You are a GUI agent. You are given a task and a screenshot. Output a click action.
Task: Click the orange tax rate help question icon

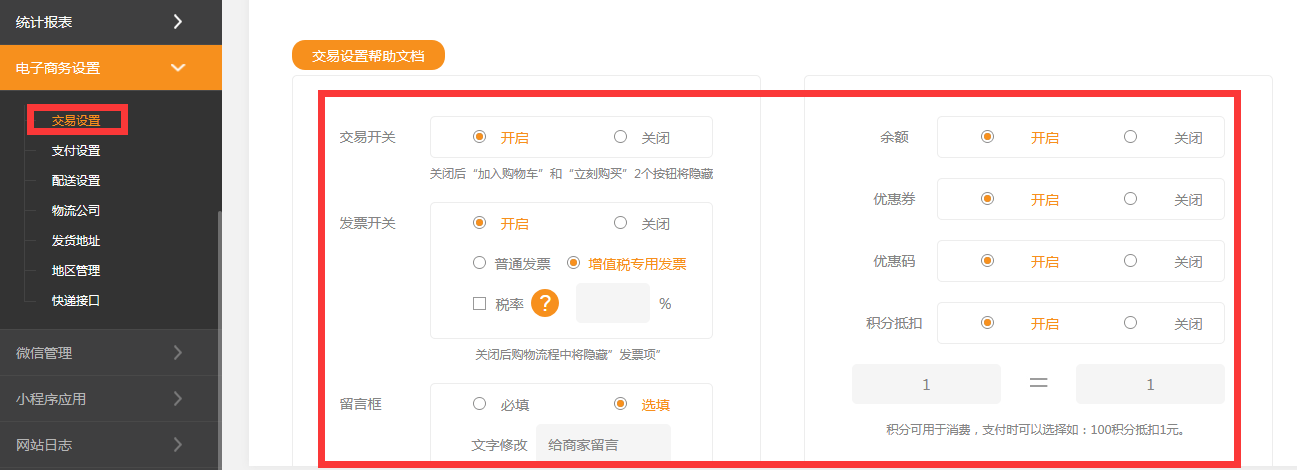coord(544,303)
